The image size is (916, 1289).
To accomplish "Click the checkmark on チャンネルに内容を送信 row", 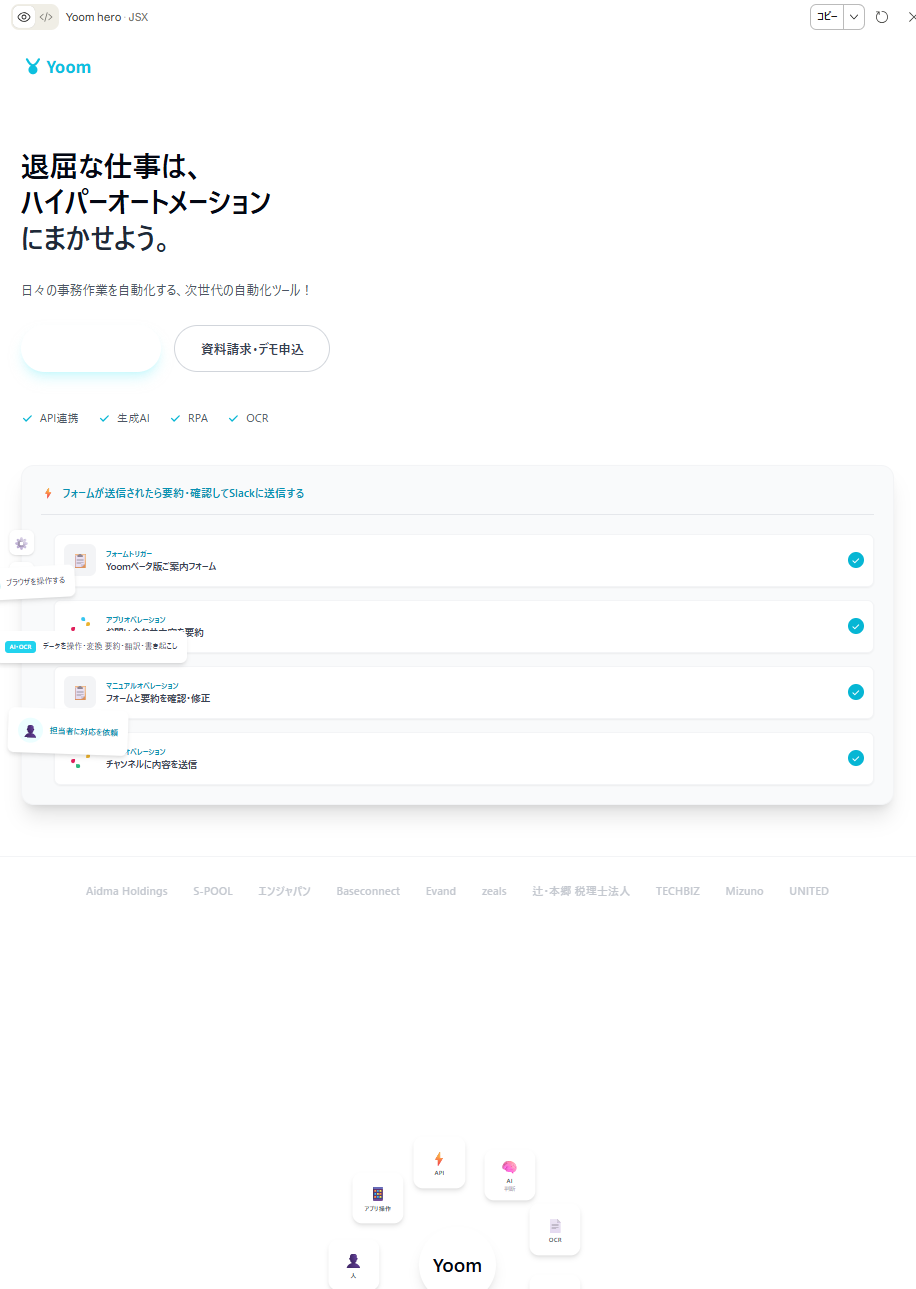I will point(856,758).
